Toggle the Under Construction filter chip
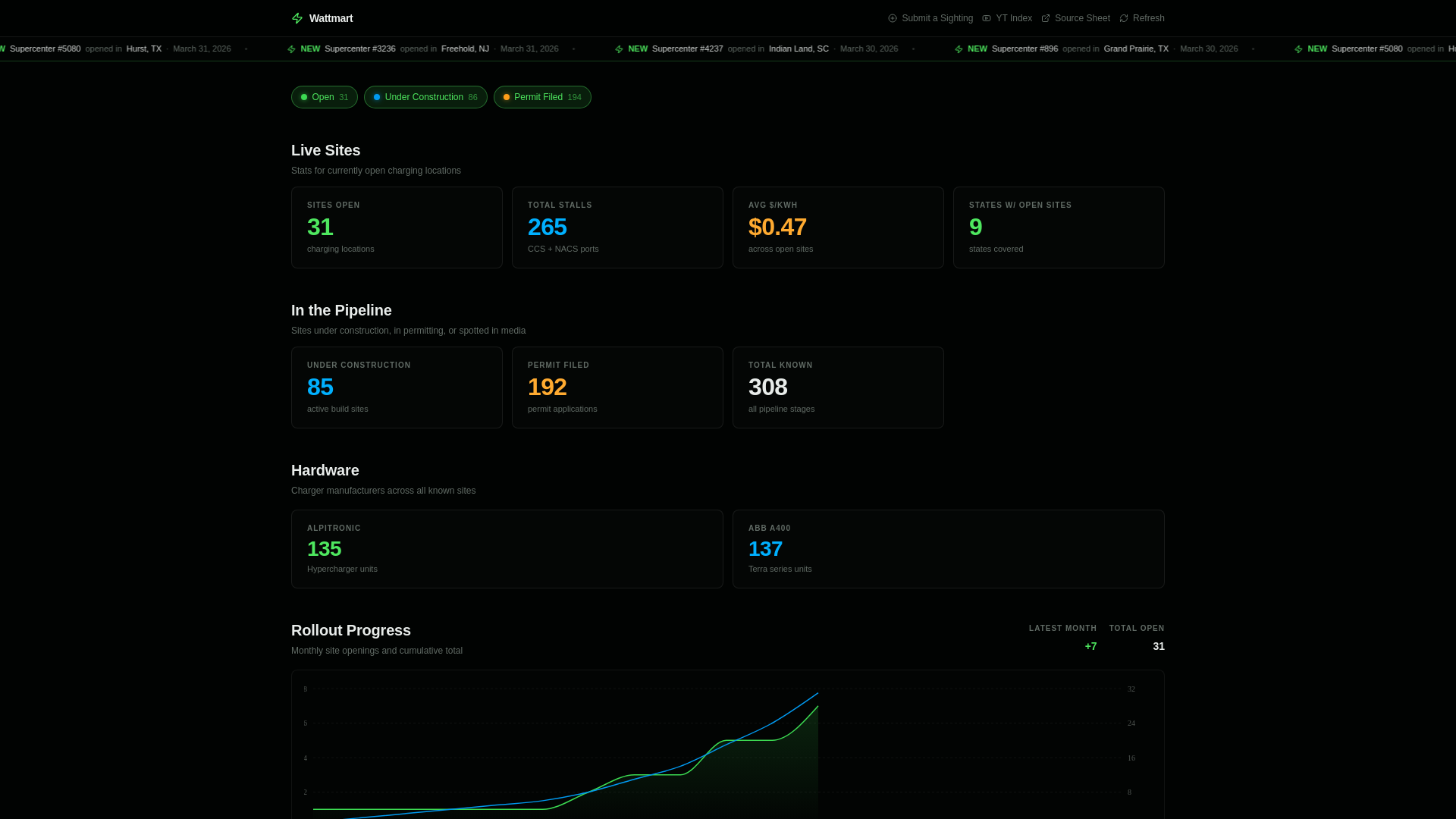The width and height of the screenshot is (1456, 819). (425, 97)
